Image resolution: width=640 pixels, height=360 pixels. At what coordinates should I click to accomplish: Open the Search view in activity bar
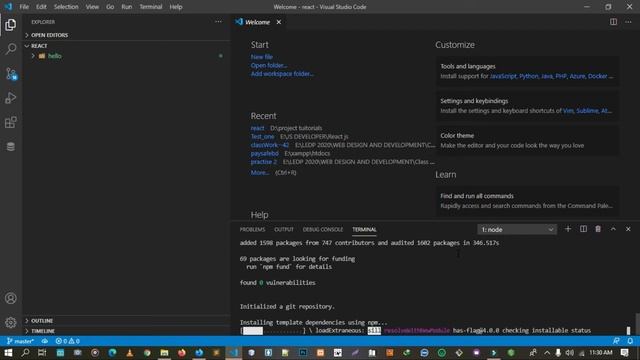pos(11,49)
